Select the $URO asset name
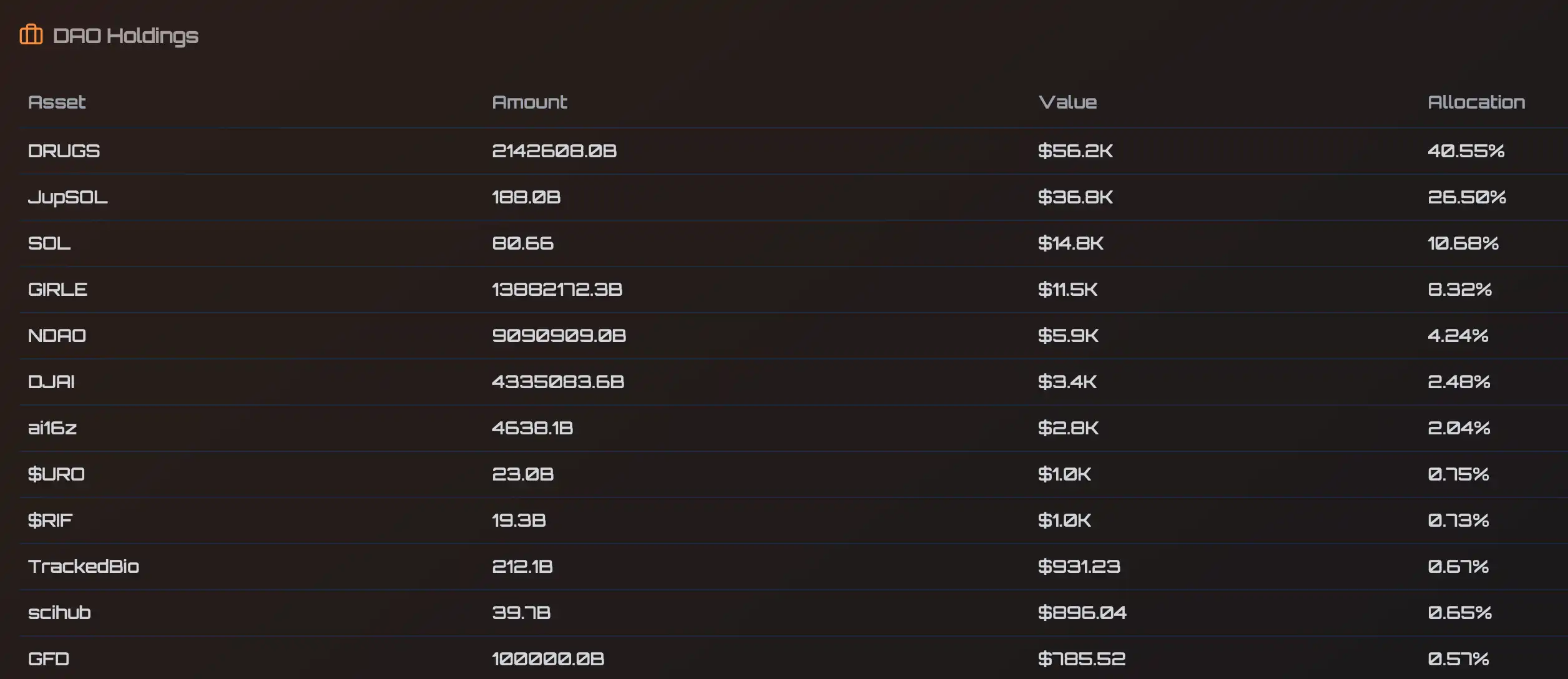1568x679 pixels. [x=56, y=474]
